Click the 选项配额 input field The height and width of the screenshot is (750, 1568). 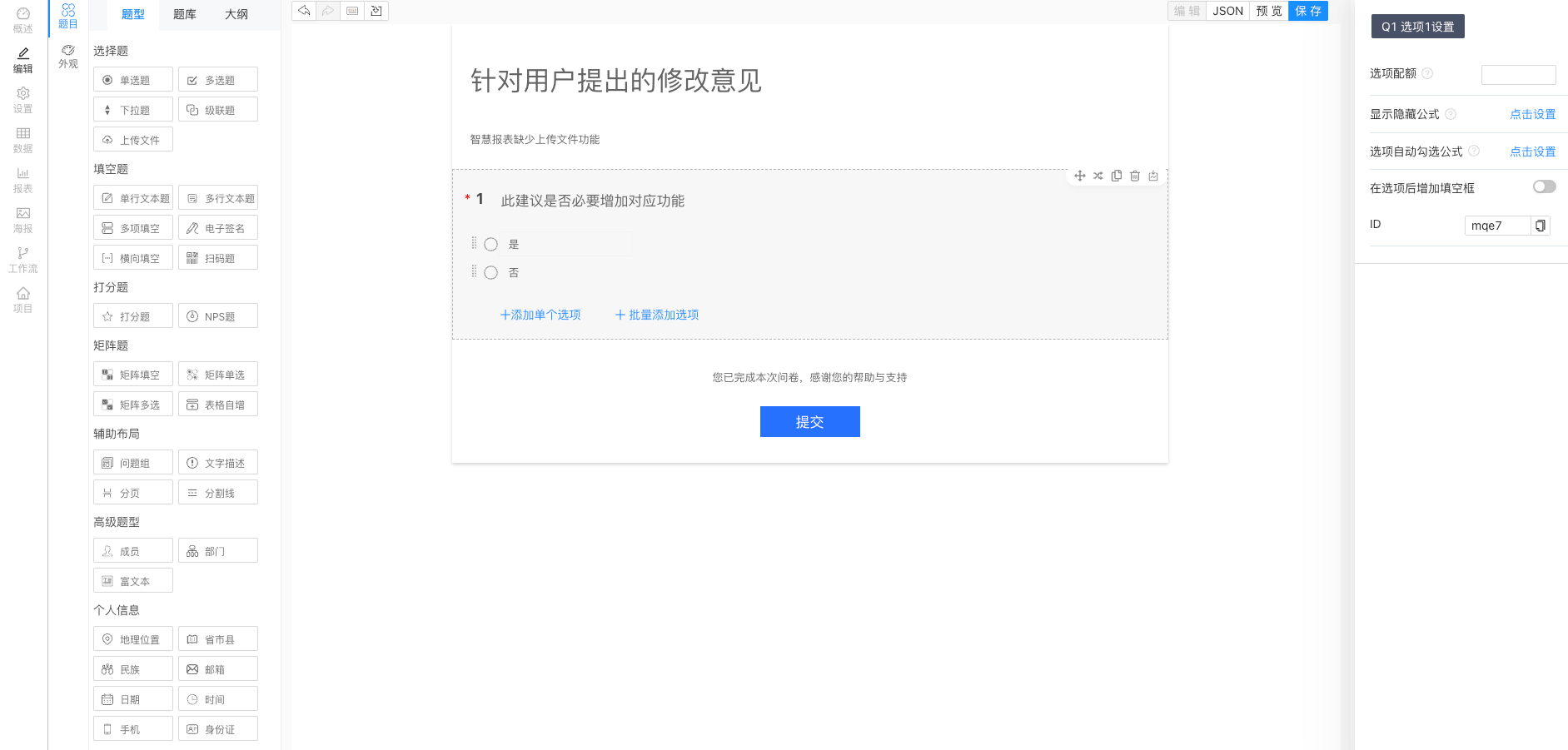1518,74
